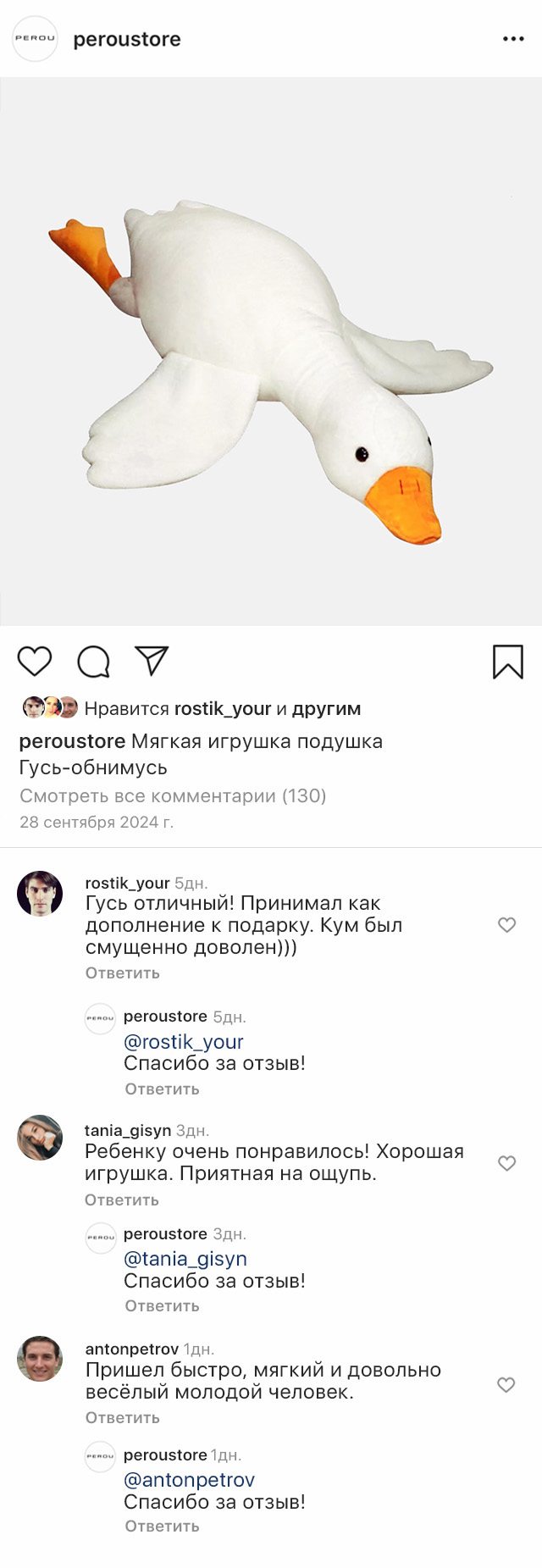
Task: Open peroustore username in header
Action: point(127,39)
